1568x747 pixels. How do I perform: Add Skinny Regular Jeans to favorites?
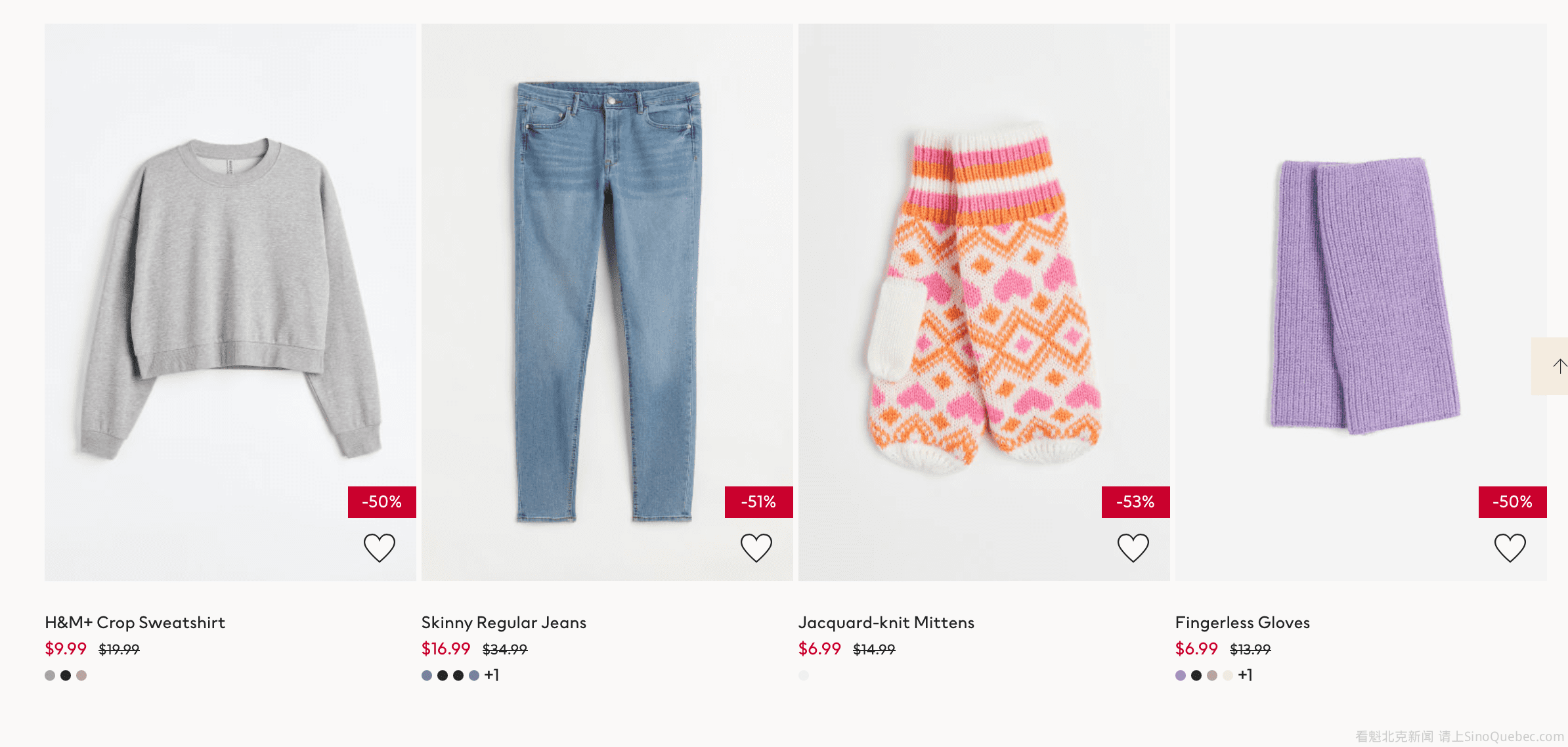(756, 547)
